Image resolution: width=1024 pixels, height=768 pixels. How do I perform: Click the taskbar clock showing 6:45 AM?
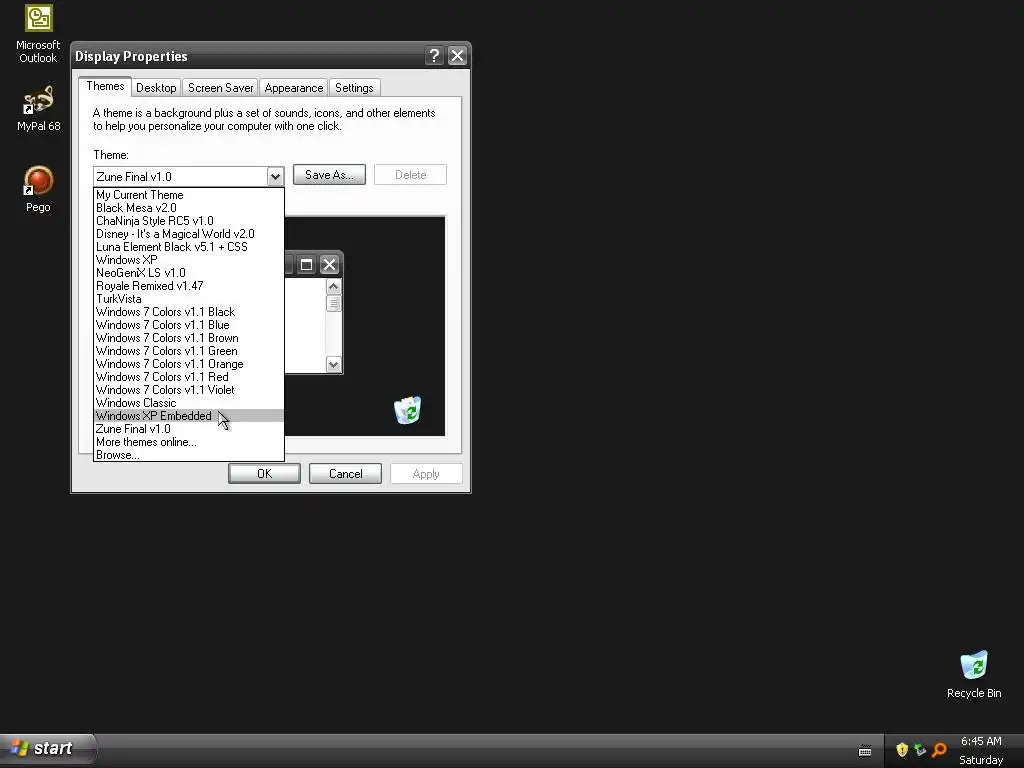coord(981,741)
